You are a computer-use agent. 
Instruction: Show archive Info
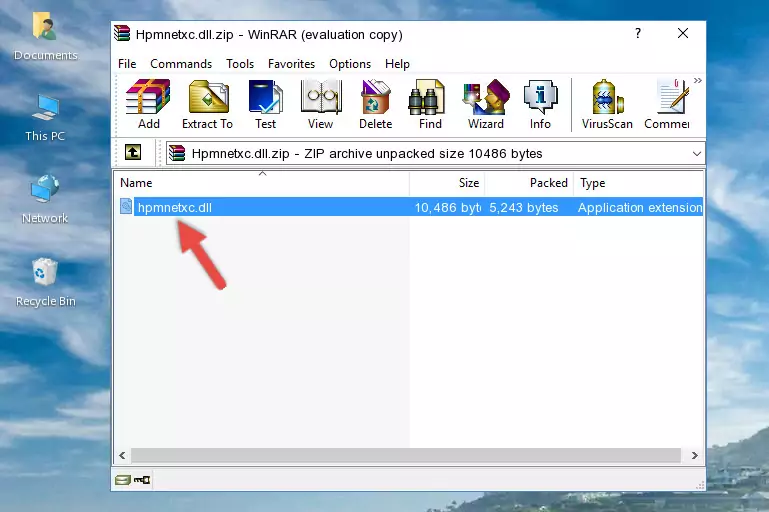[540, 104]
